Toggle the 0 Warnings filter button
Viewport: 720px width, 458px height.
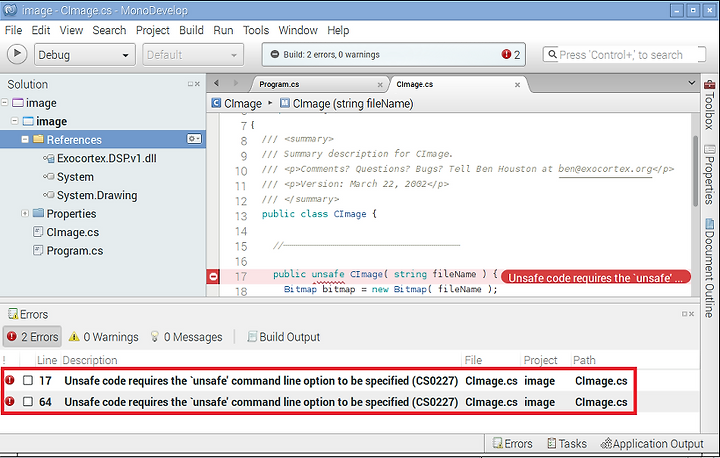point(103,337)
